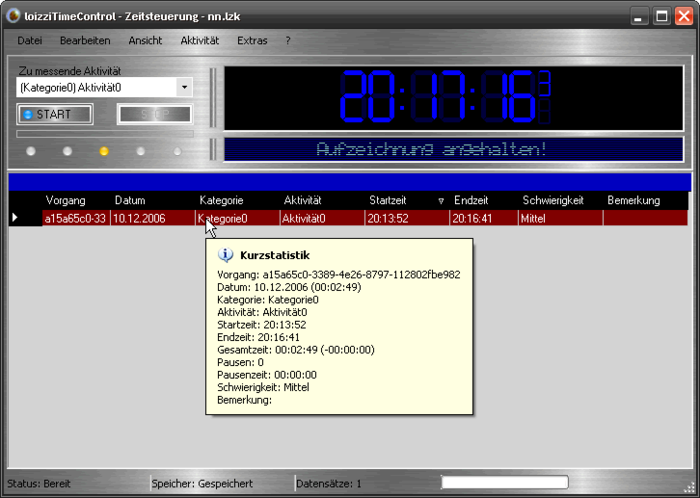This screenshot has width=700, height=498.
Task: Open the Aktivität menu
Action: (200, 41)
